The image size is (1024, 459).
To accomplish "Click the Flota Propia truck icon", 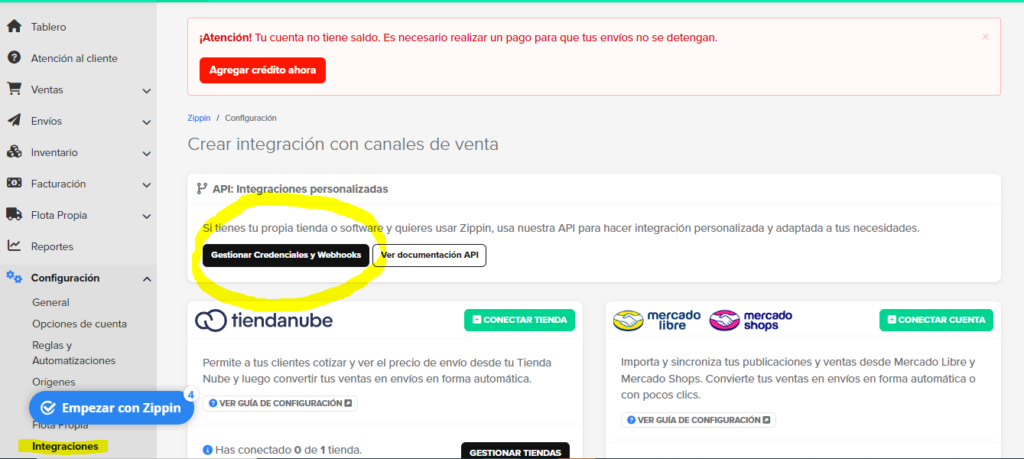I will 14,214.
